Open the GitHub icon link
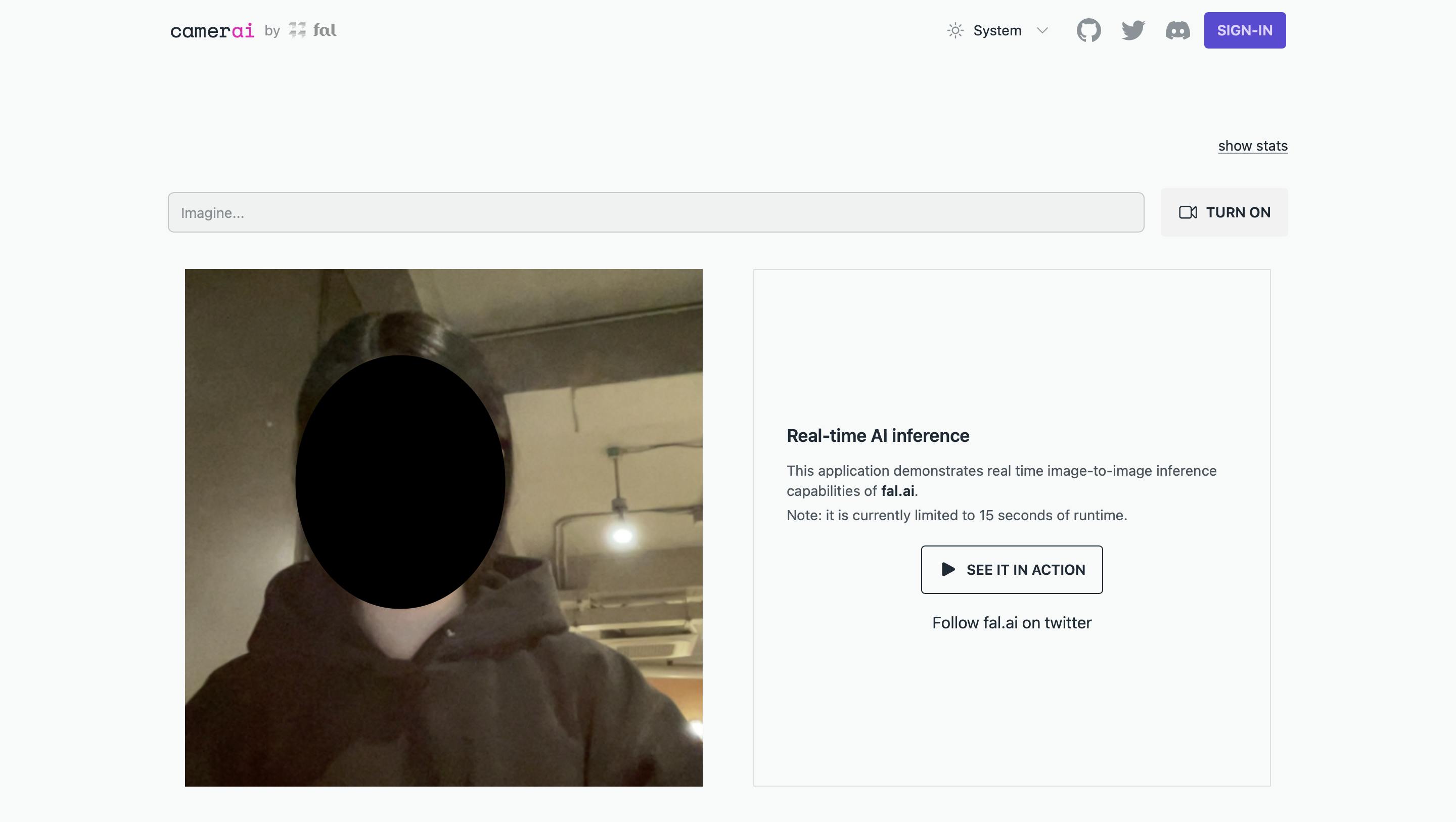Screen dimensions: 1456x822 (x=1088, y=30)
